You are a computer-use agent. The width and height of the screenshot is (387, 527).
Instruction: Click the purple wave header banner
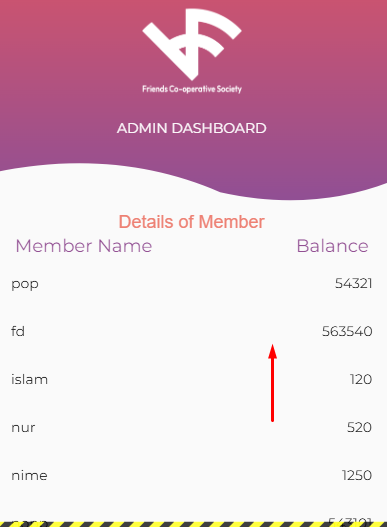193,100
